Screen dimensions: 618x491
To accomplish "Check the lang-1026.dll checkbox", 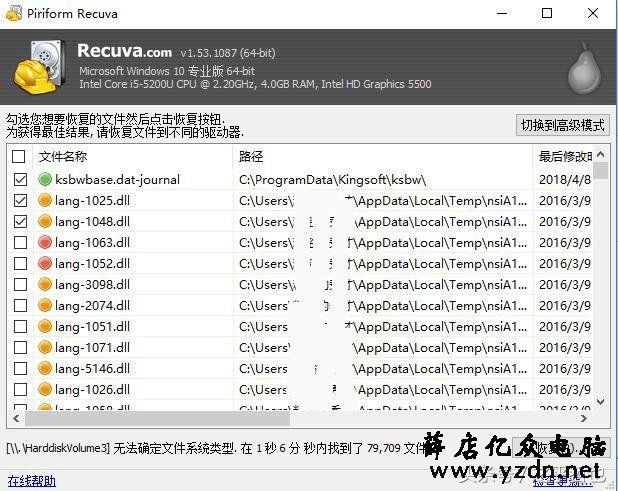I will point(20,389).
